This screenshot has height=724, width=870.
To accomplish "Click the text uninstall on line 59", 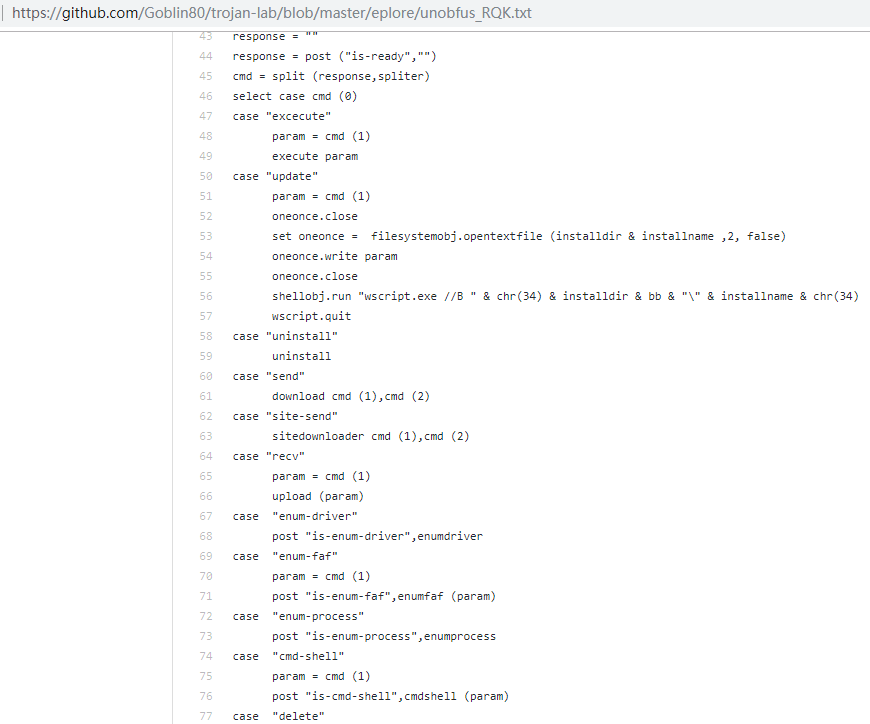I will click(301, 356).
